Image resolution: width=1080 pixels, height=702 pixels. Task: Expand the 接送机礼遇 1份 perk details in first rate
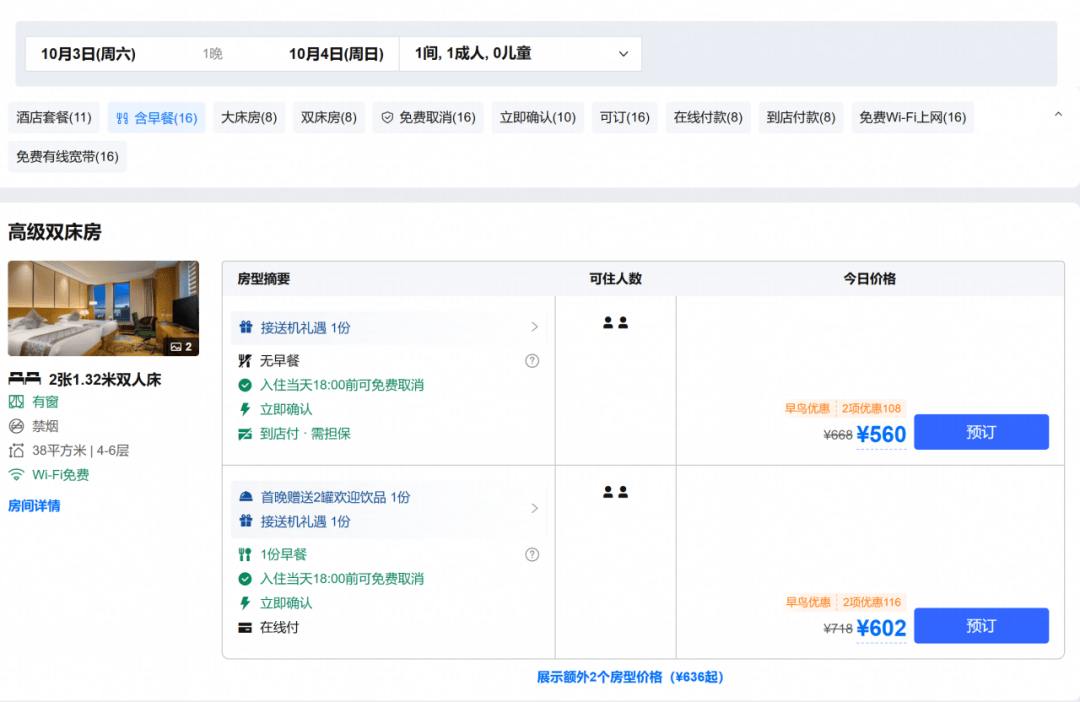click(x=534, y=327)
